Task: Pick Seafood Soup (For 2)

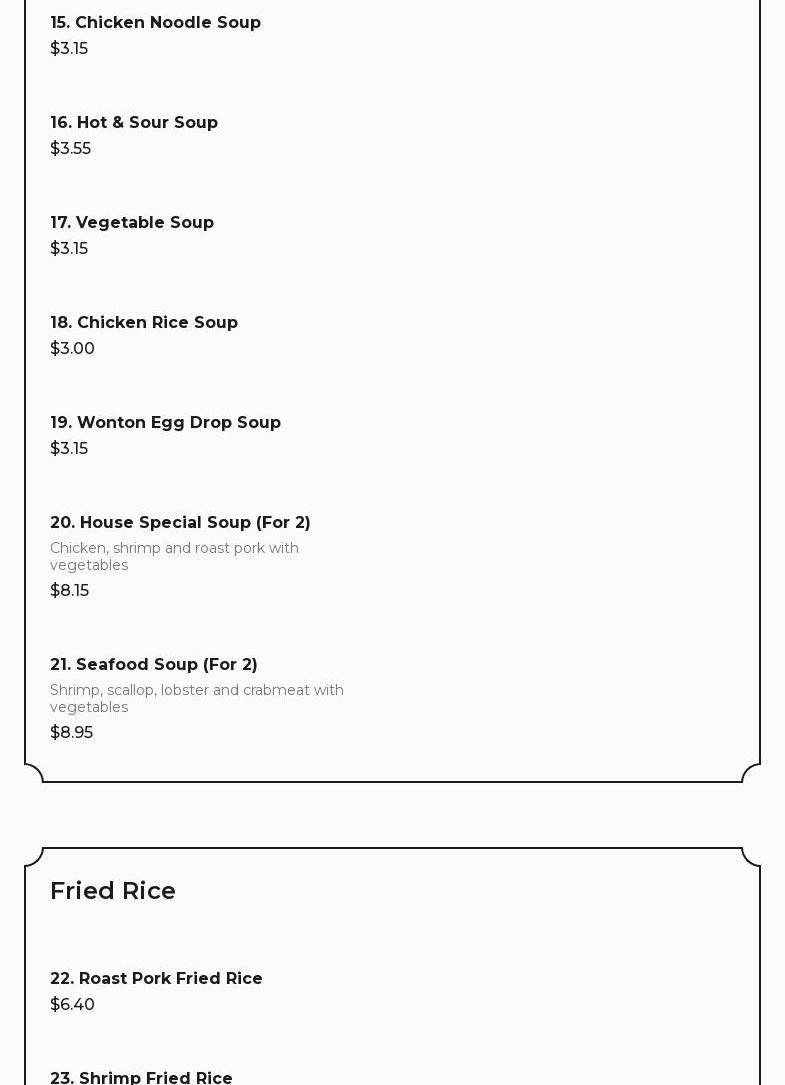Action: [x=154, y=664]
